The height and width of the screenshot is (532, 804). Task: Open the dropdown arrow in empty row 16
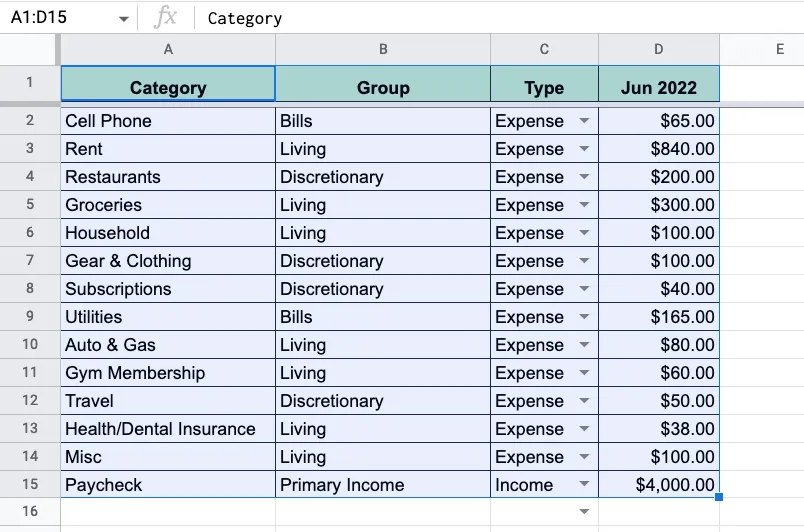[x=584, y=511]
